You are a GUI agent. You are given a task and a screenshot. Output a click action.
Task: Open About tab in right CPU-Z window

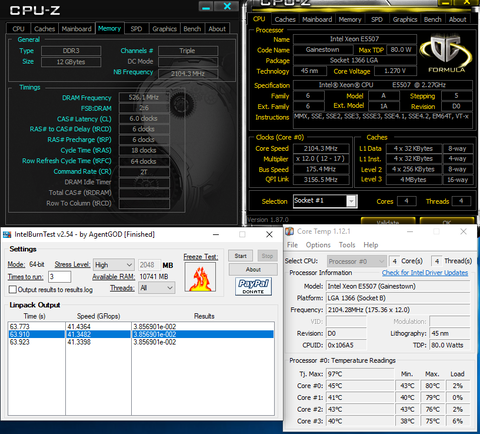pos(457,20)
